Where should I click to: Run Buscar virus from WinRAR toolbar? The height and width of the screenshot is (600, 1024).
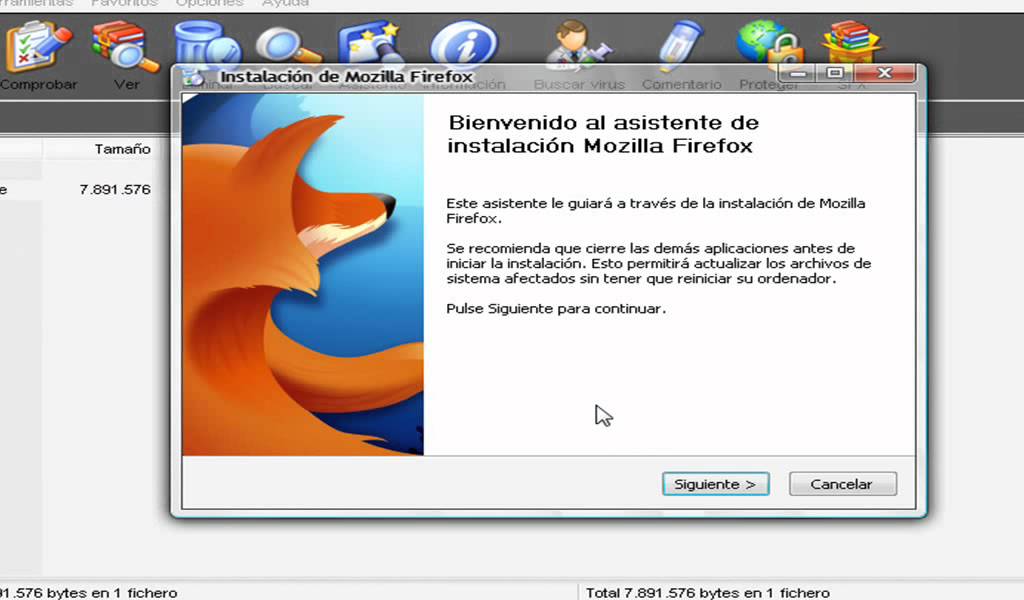pos(579,44)
